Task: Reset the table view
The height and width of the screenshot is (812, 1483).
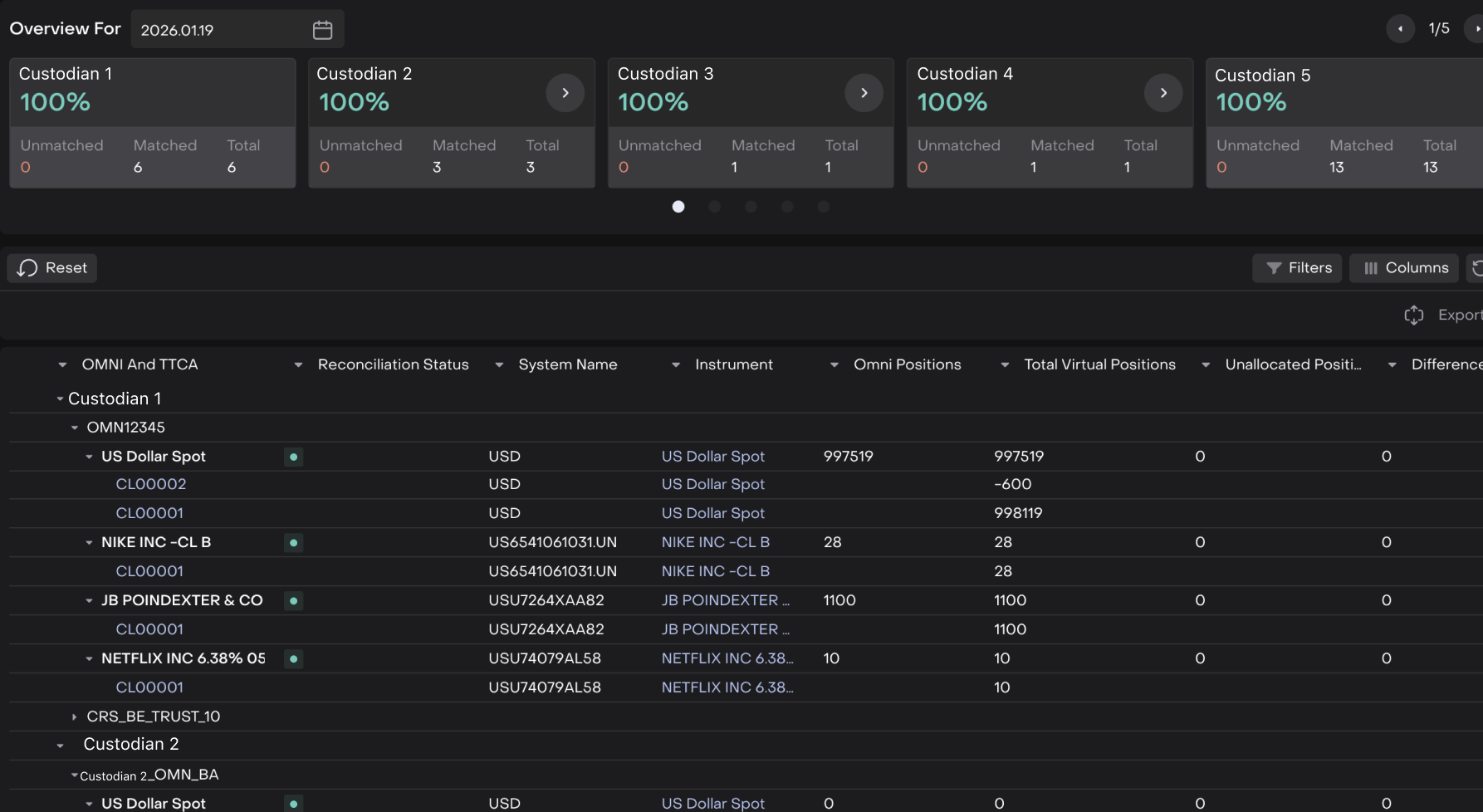Action: [x=52, y=268]
